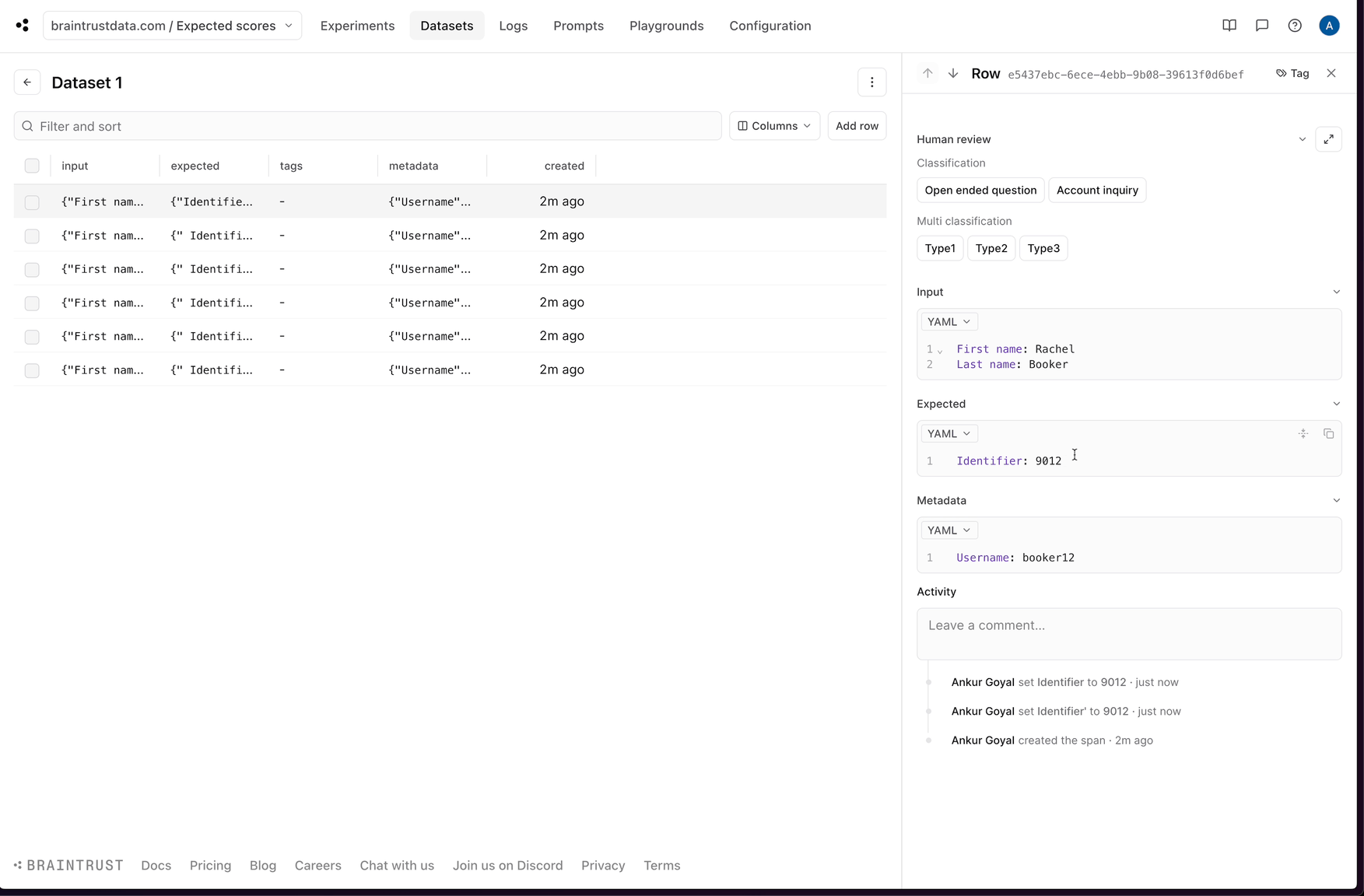
Task: Open the Playgrounds tab
Action: click(x=666, y=26)
